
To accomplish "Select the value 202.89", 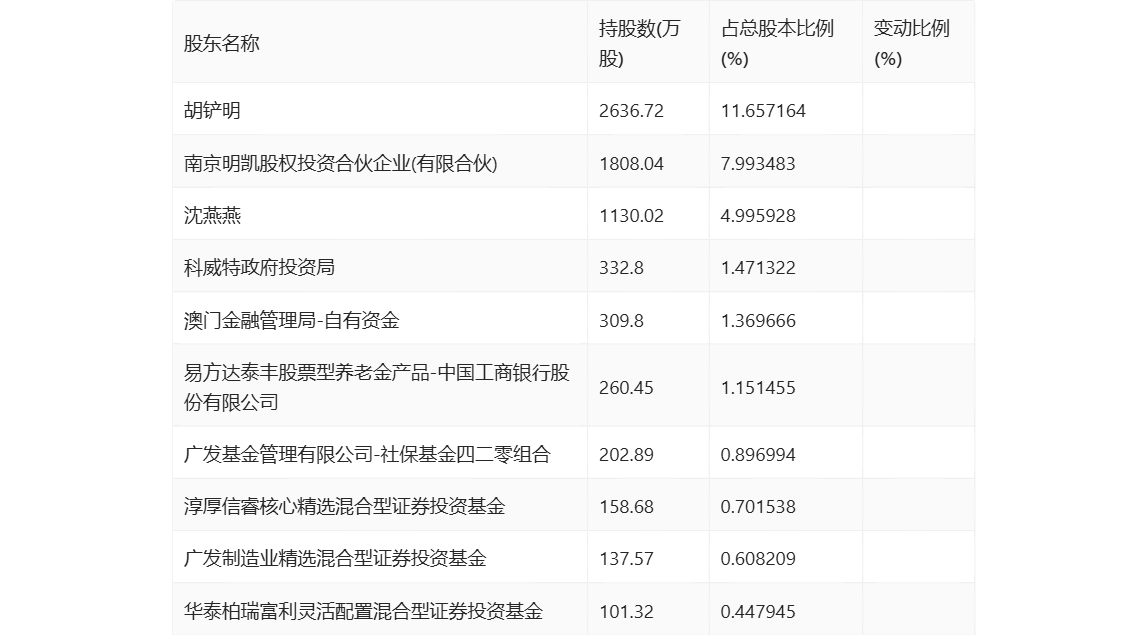I will [x=626, y=454].
